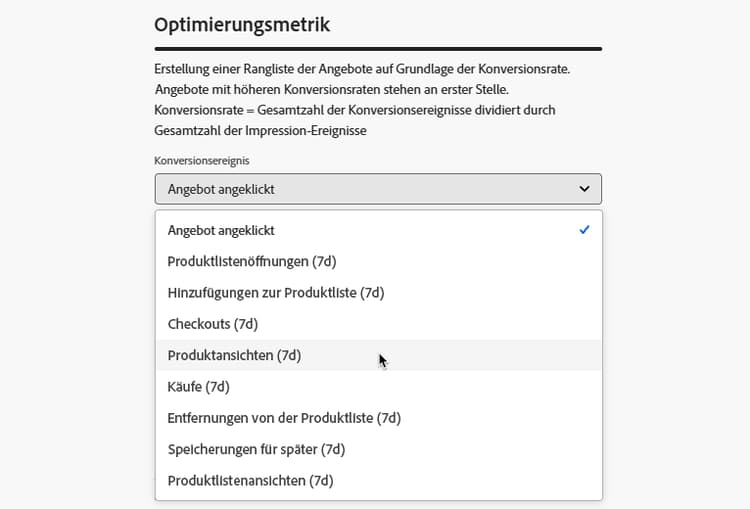This screenshot has width=750, height=509.
Task: Select Hinzufügungen zur Produktliste (7d)
Action: pyautogui.click(x=378, y=293)
